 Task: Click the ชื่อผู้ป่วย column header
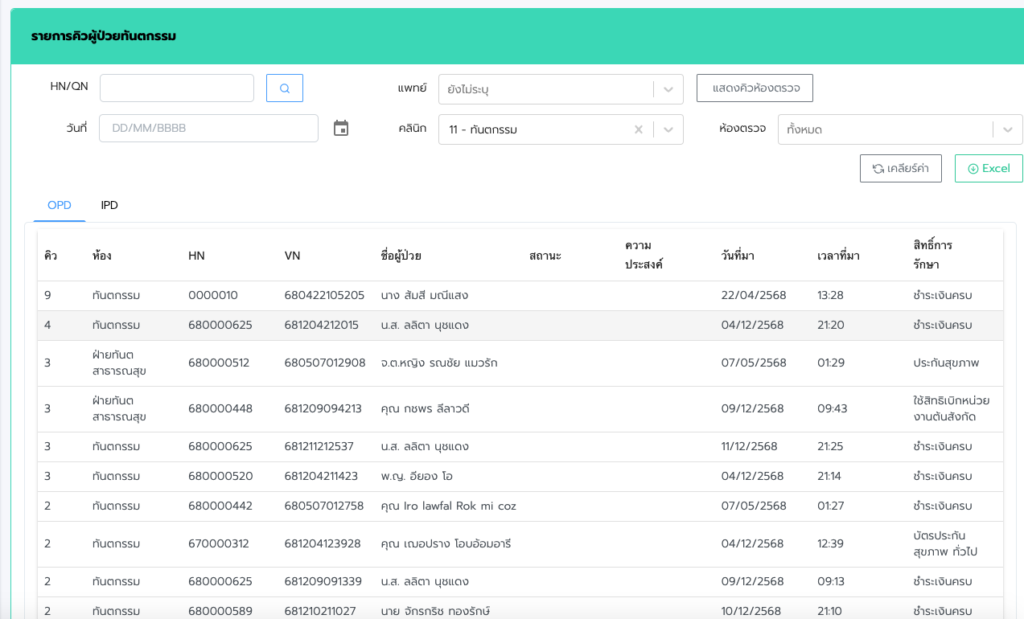408,256
